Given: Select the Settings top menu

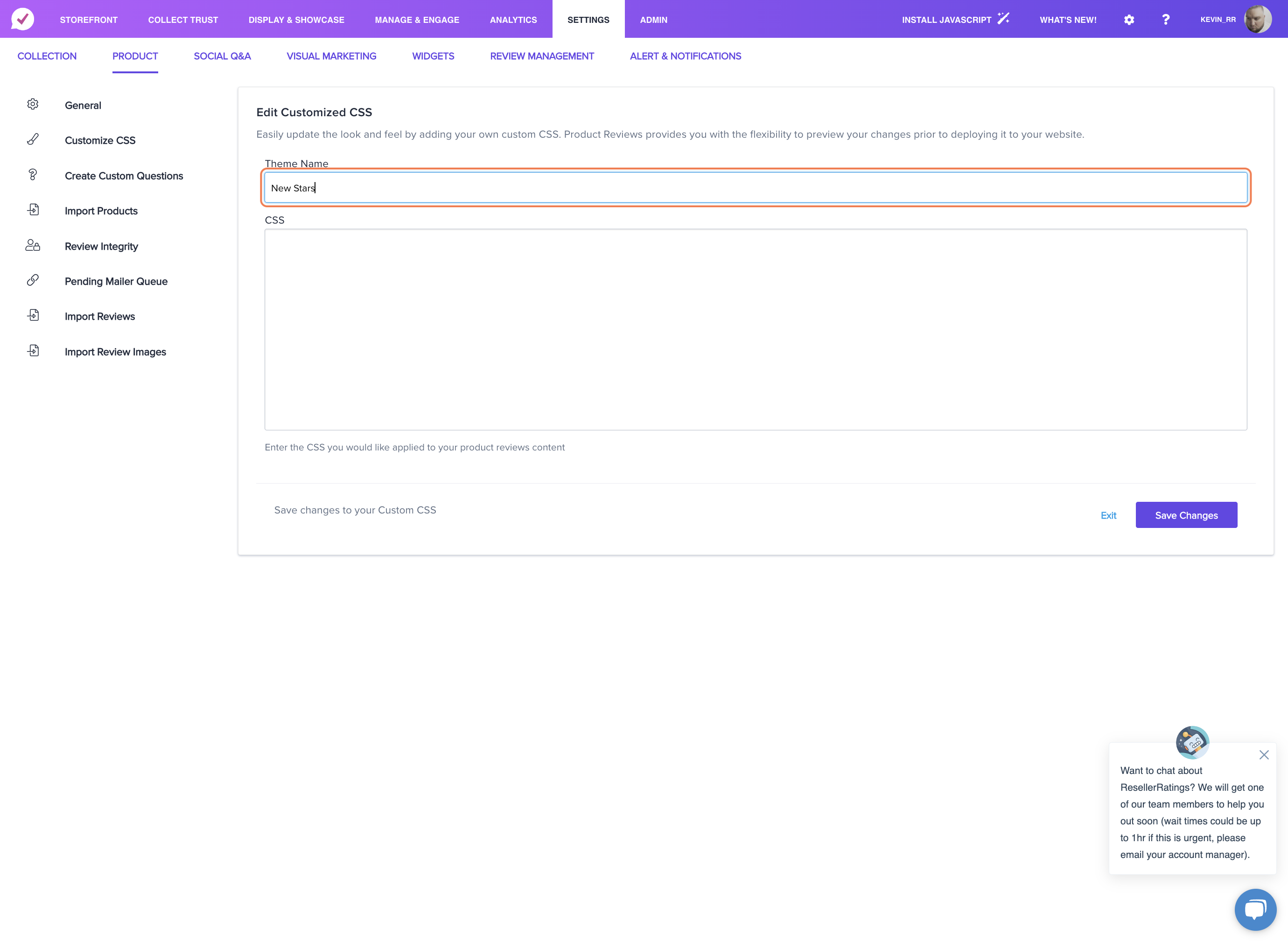Looking at the screenshot, I should (588, 20).
